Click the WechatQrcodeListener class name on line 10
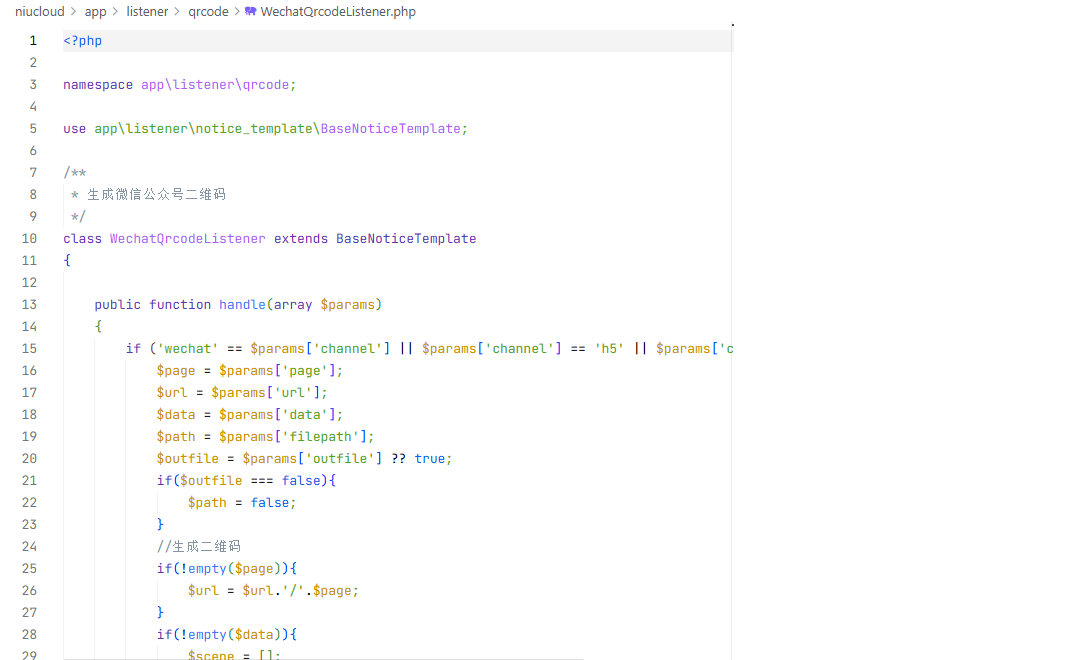 click(x=187, y=239)
